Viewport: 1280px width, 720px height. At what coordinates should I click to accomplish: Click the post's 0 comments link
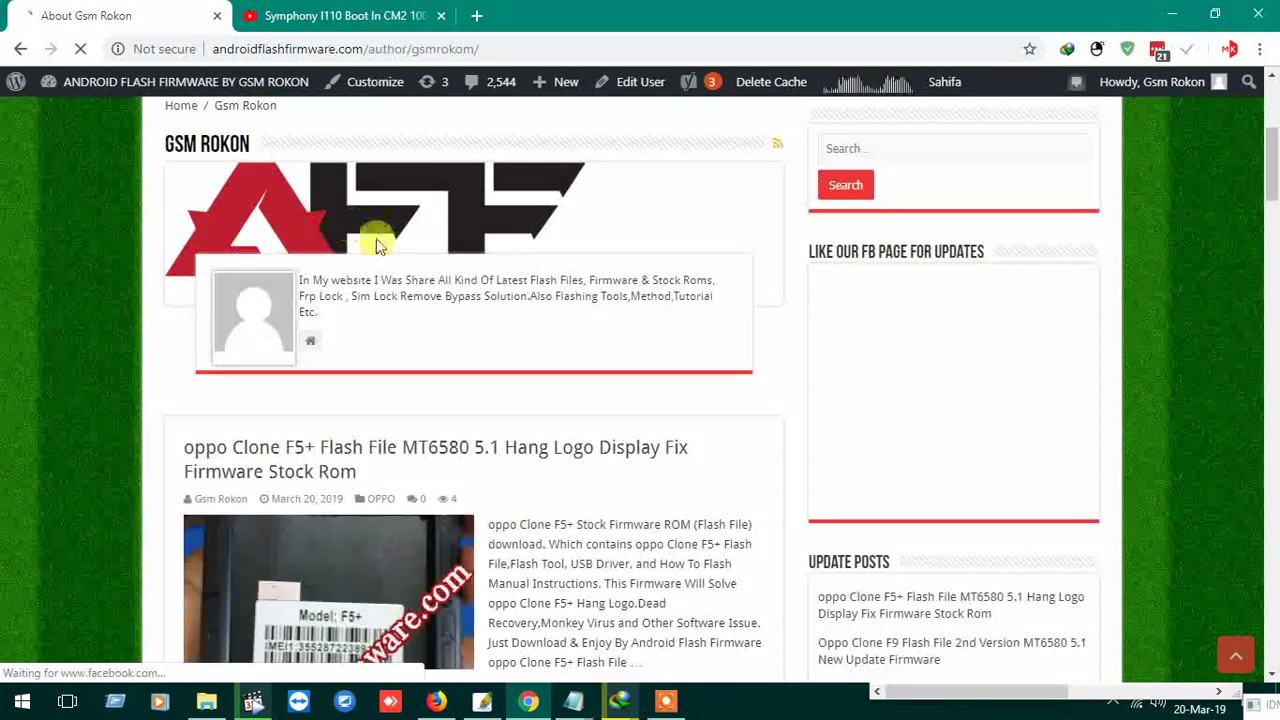coord(417,499)
